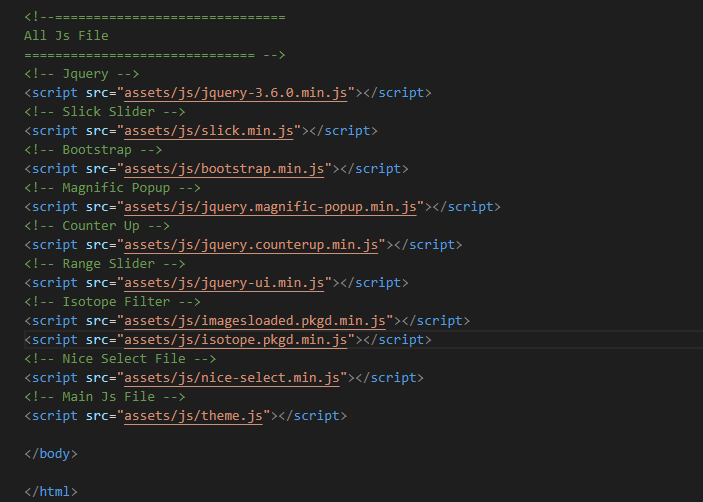
Task: Click the closing '===== -->' comment line
Action: point(155,55)
